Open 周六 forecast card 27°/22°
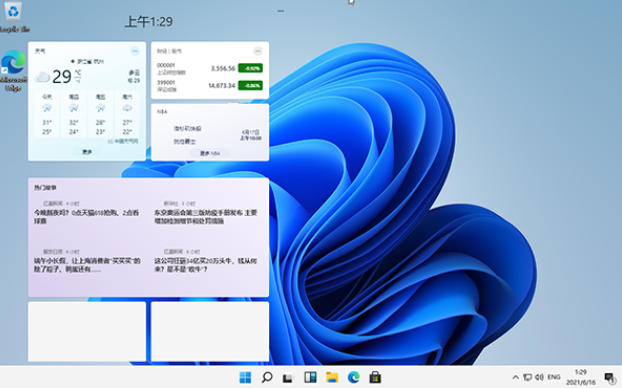This screenshot has height=388, width=622. [127, 114]
